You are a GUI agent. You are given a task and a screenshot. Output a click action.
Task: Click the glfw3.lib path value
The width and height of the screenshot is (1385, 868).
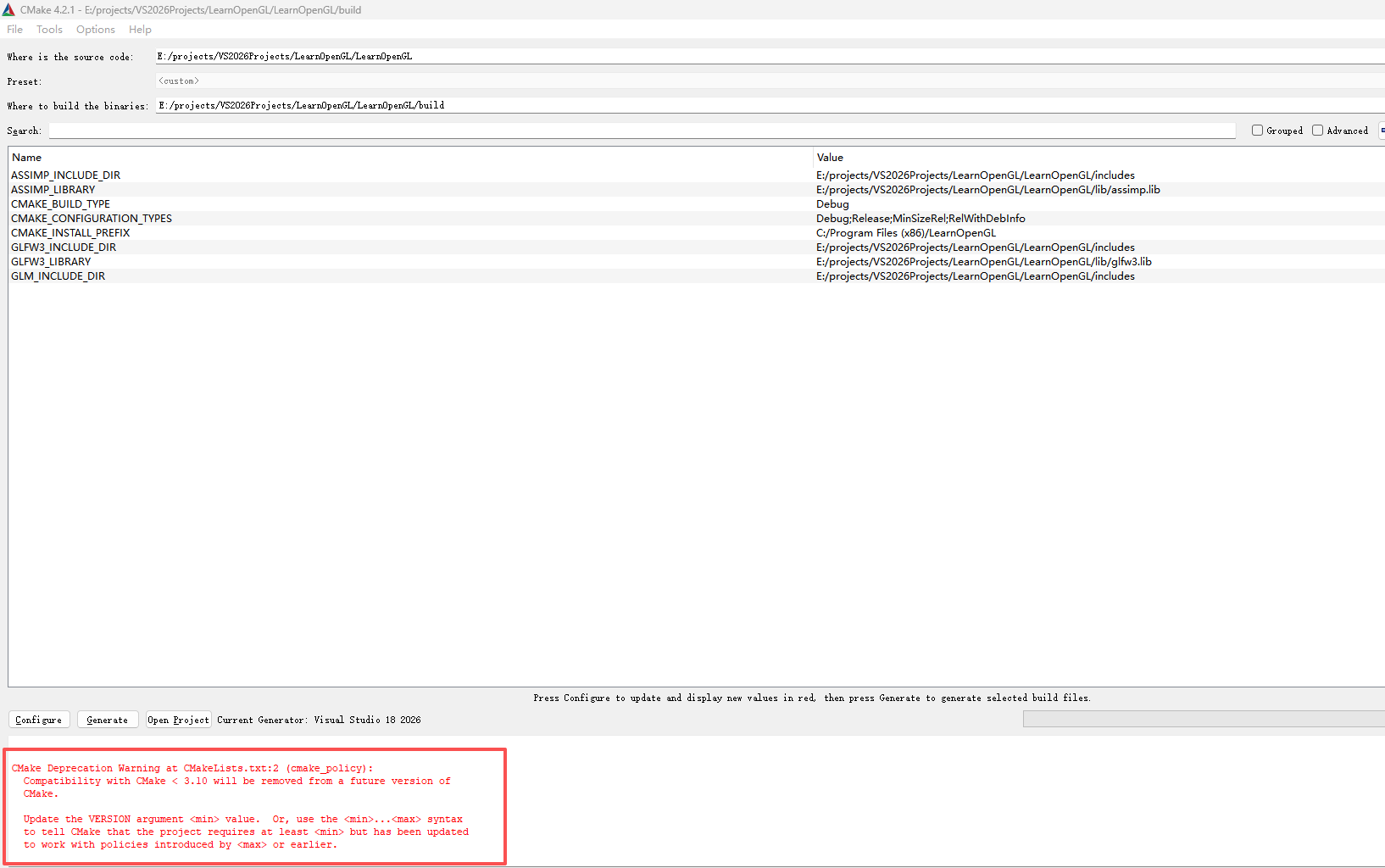pos(984,262)
